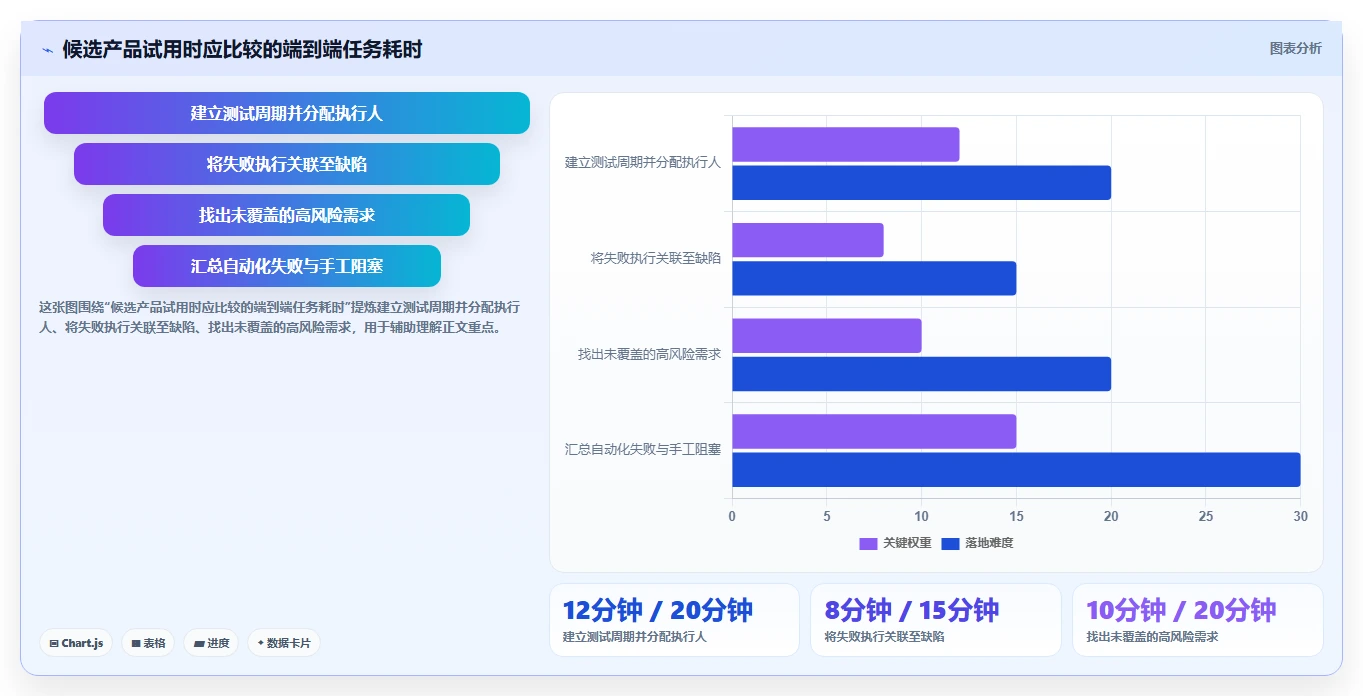Click purple bar for 汇总自动化失败与手工阻塞
Screen dimensions: 1363x696
(x=874, y=431)
